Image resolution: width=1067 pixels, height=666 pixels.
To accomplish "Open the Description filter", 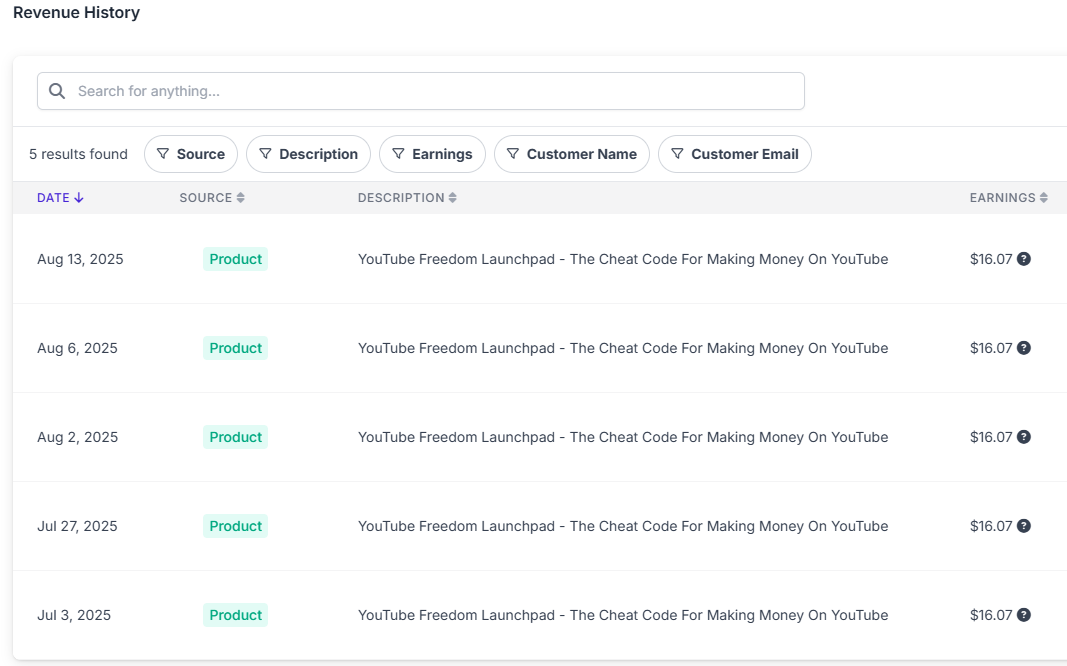I will click(x=308, y=154).
